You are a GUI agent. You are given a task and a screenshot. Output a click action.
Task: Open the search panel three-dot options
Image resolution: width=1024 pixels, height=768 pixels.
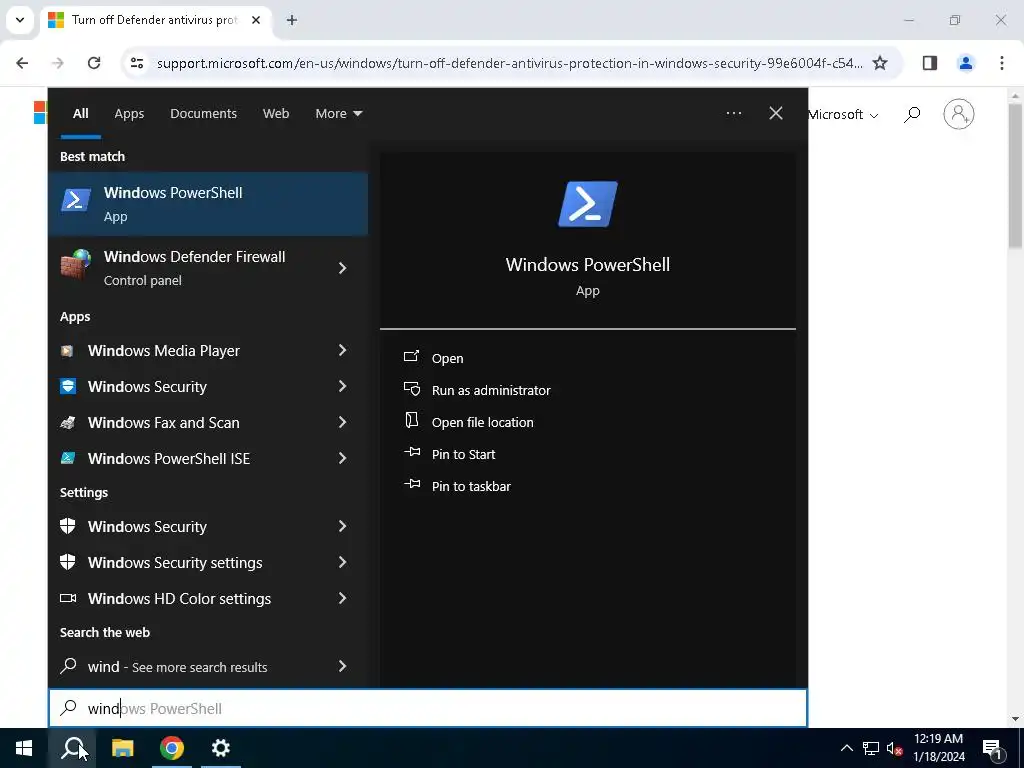tap(734, 113)
